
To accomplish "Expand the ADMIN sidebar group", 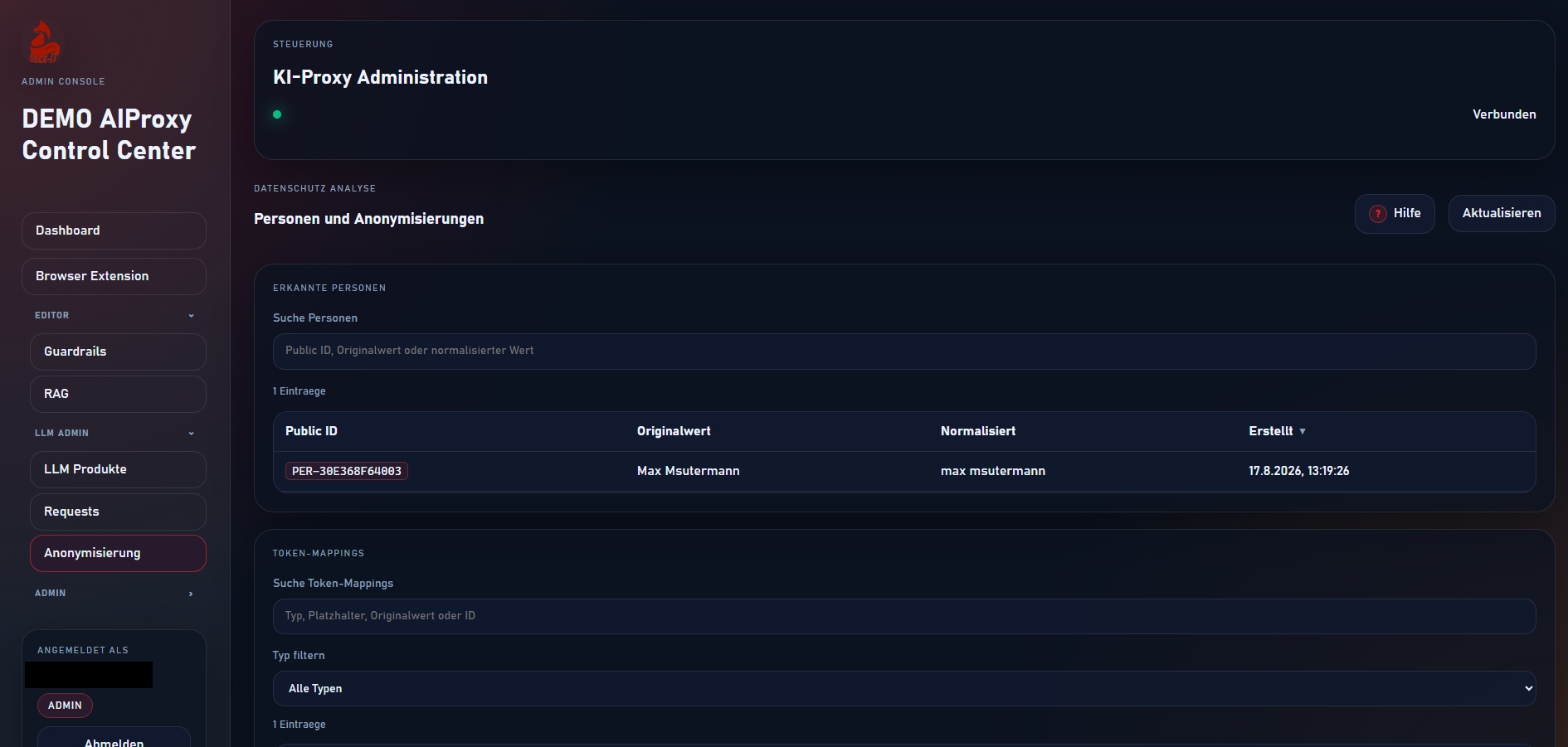I will [114, 593].
